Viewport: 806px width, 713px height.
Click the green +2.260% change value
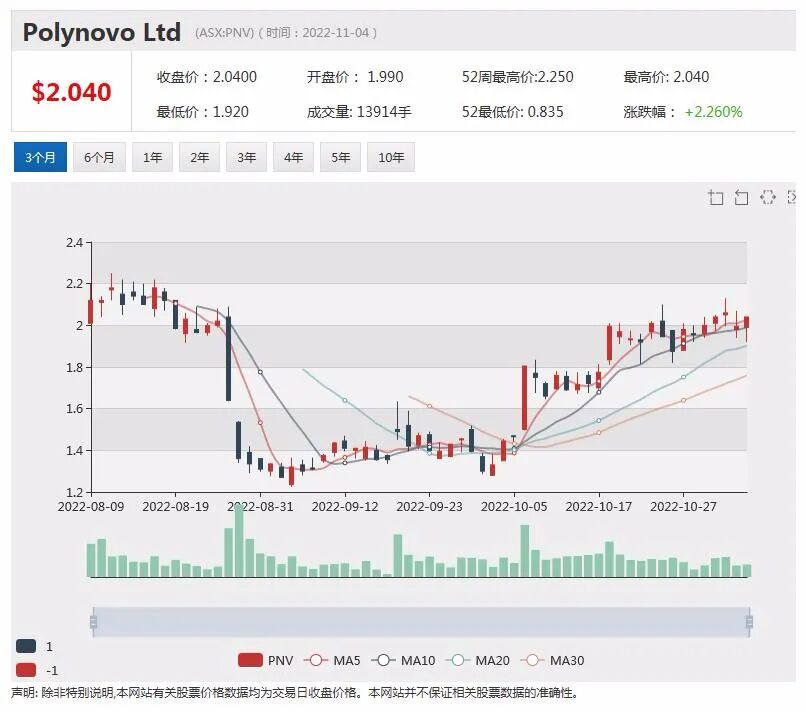pyautogui.click(x=713, y=112)
